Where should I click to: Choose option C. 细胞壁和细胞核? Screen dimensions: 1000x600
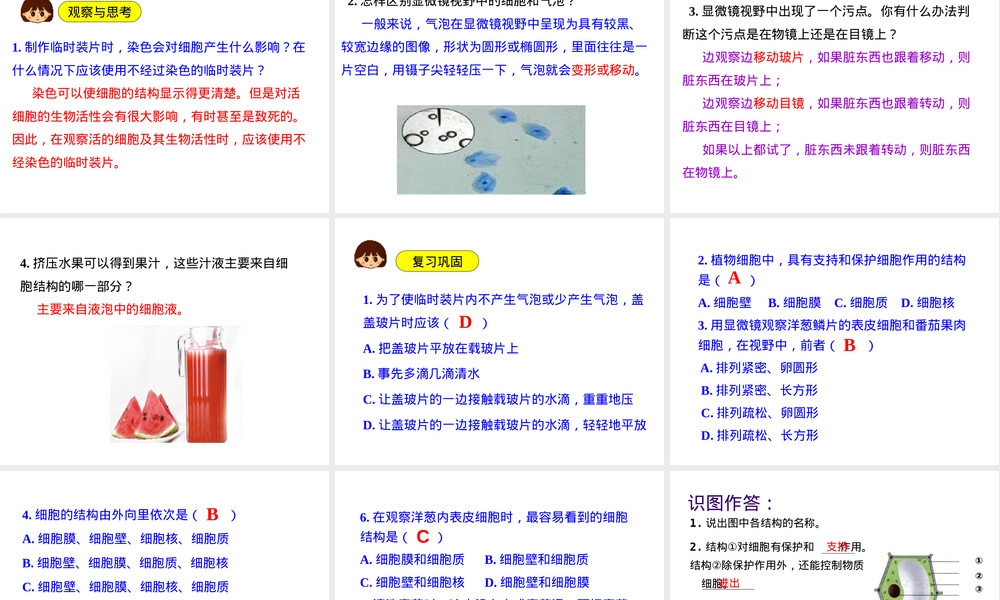[x=412, y=582]
